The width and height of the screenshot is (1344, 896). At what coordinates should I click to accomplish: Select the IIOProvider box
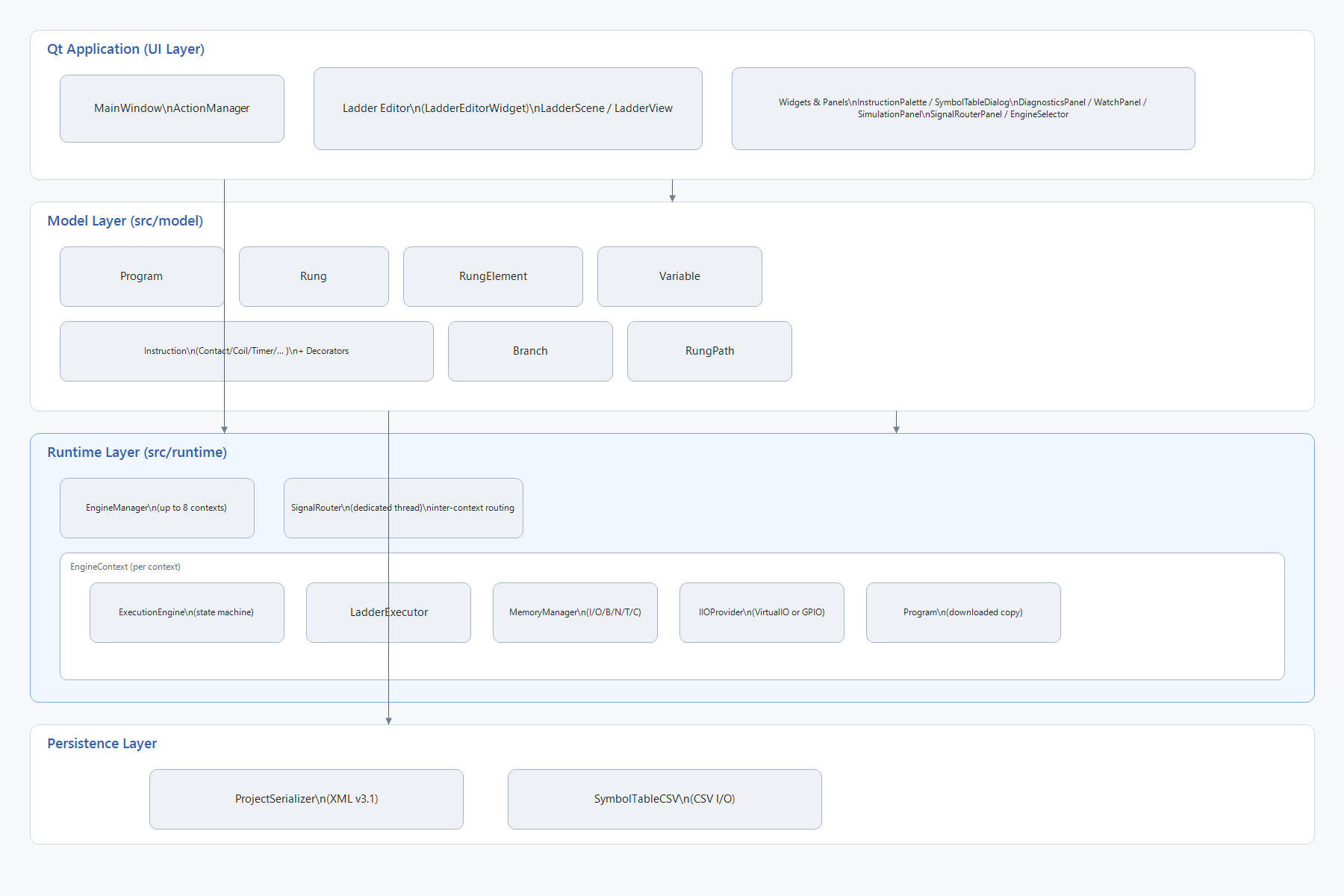point(762,612)
